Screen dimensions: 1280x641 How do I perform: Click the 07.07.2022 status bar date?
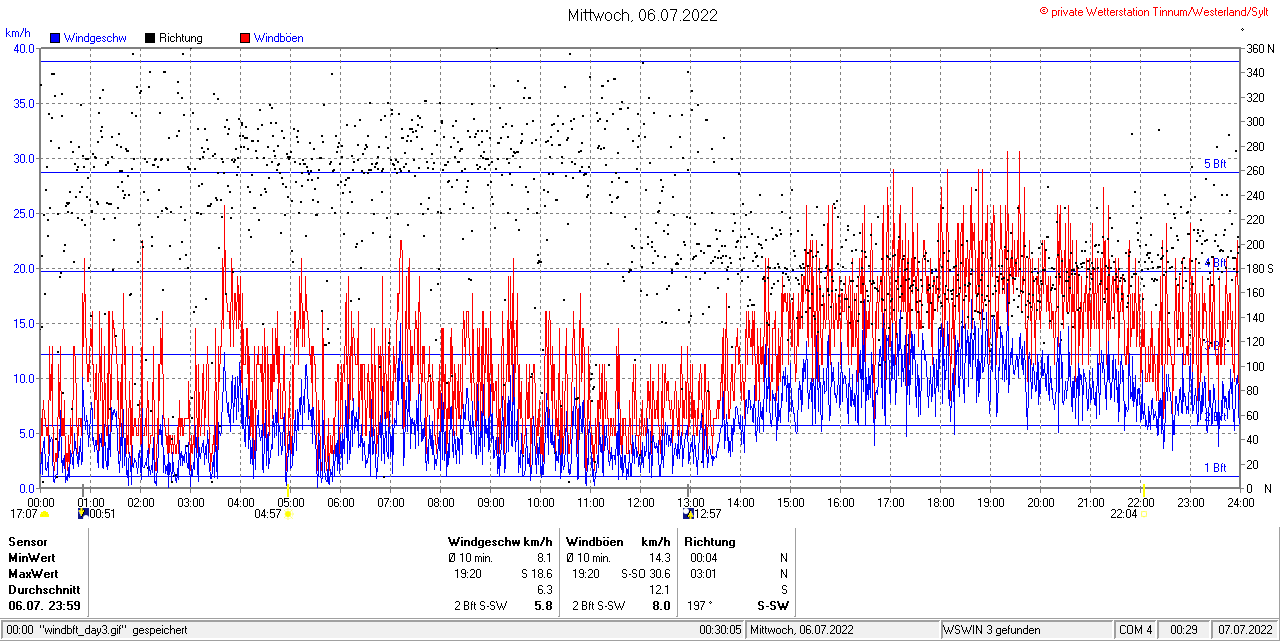[x=1245, y=630]
